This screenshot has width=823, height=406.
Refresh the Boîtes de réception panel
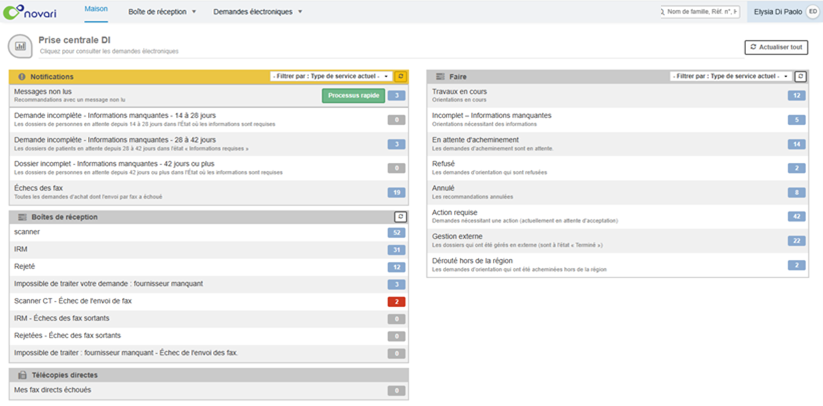tap(400, 217)
